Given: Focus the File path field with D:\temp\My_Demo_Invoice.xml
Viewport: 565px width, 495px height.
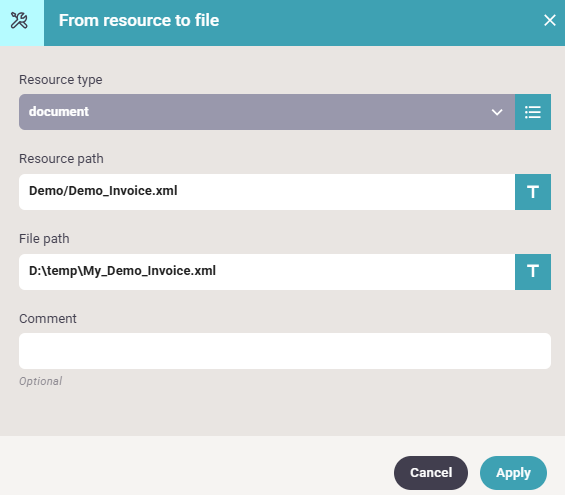Looking at the screenshot, I should click(x=267, y=272).
